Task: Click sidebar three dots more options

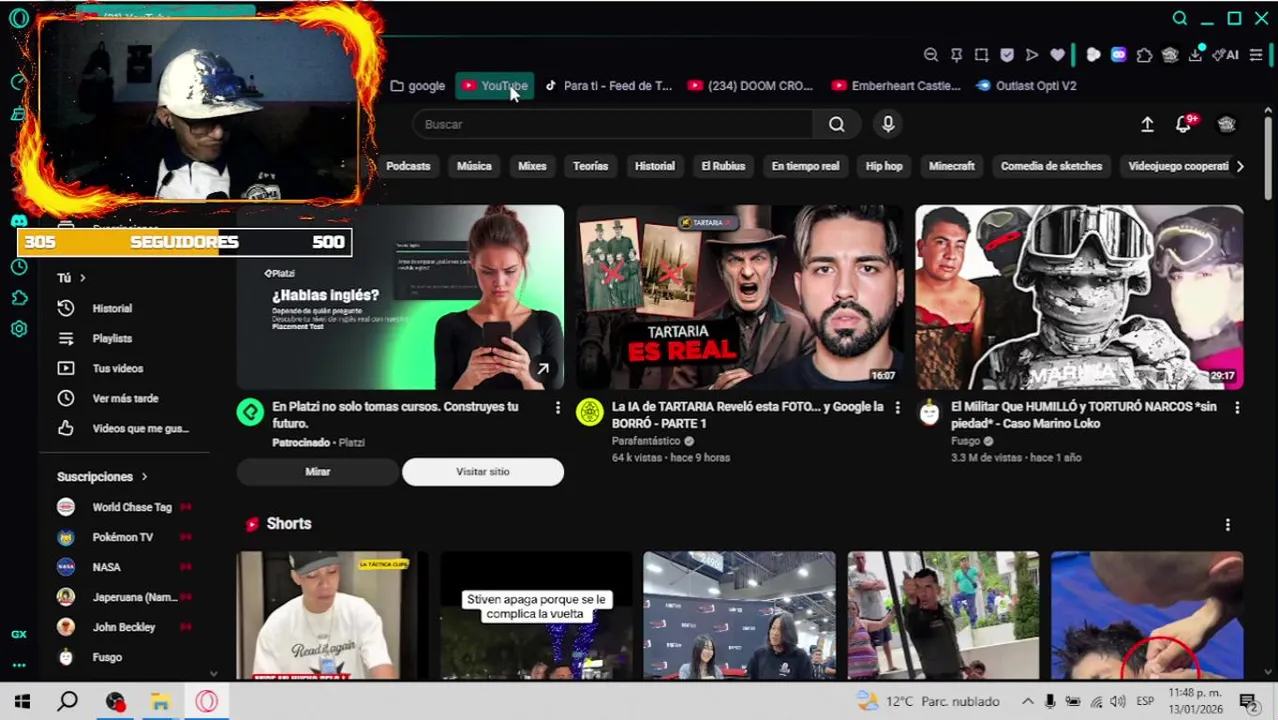Action: point(19,665)
